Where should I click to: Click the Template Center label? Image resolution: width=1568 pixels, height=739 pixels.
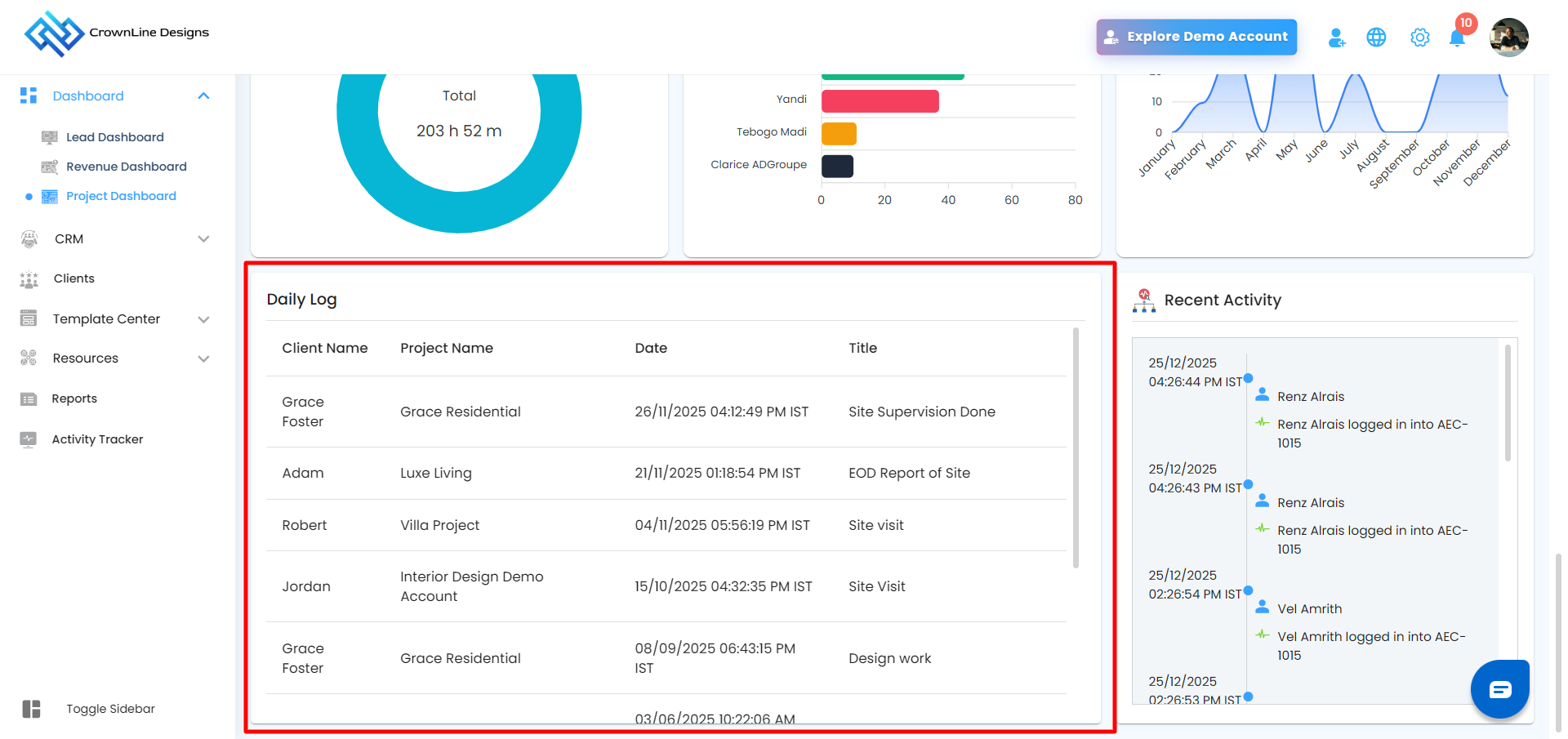point(106,318)
